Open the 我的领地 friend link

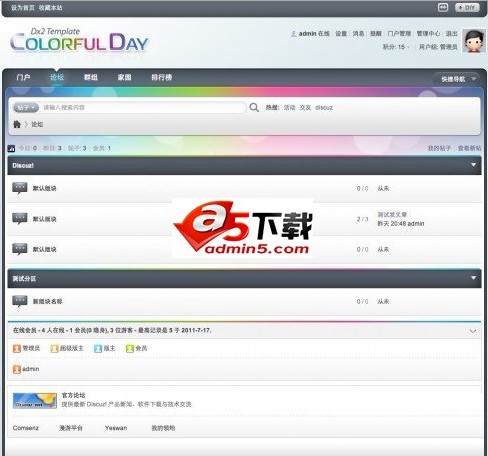coord(163,428)
